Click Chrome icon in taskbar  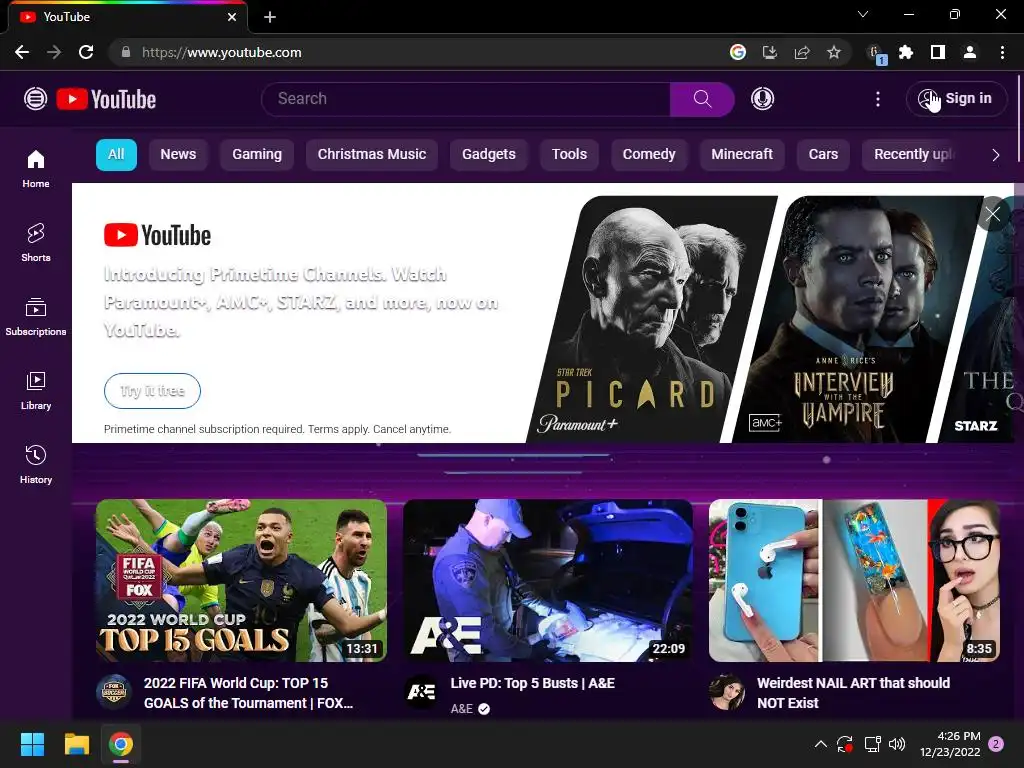(x=121, y=744)
